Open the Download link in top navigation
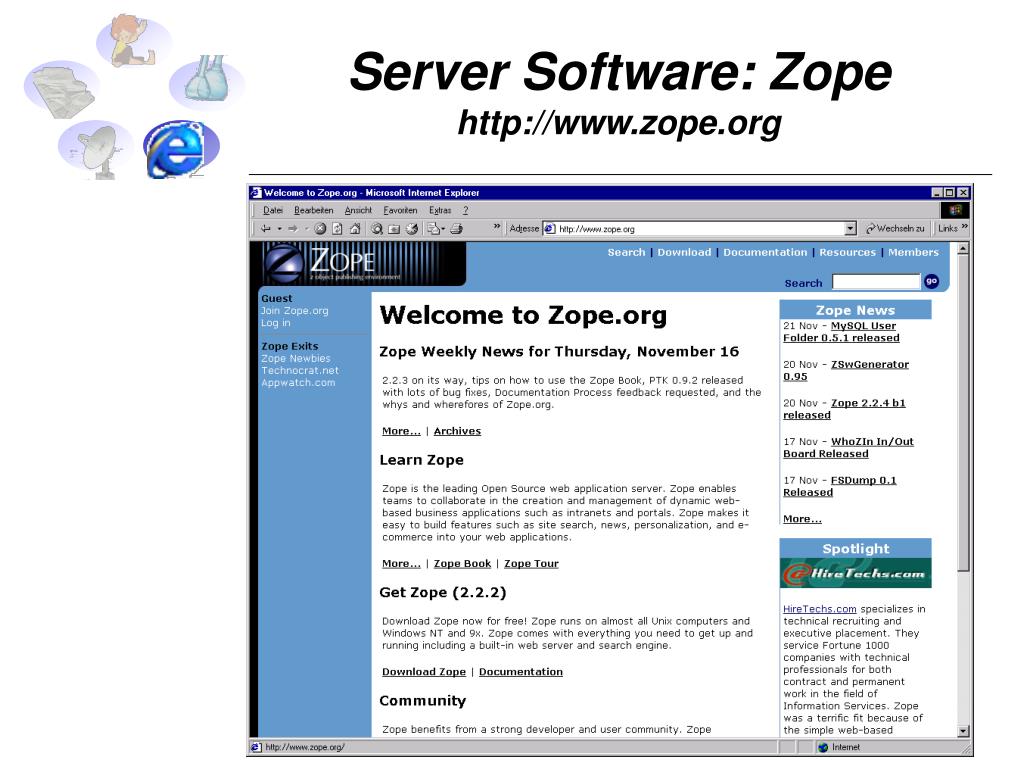Screen dimensions: 1024x768 [684, 252]
